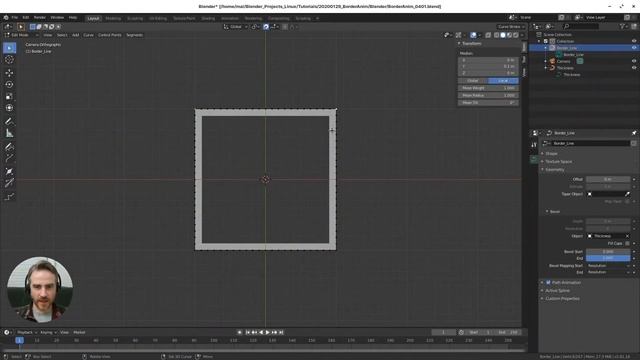640x360 pixels.
Task: Click the Play Reverse timeline button
Action: pos(261,333)
